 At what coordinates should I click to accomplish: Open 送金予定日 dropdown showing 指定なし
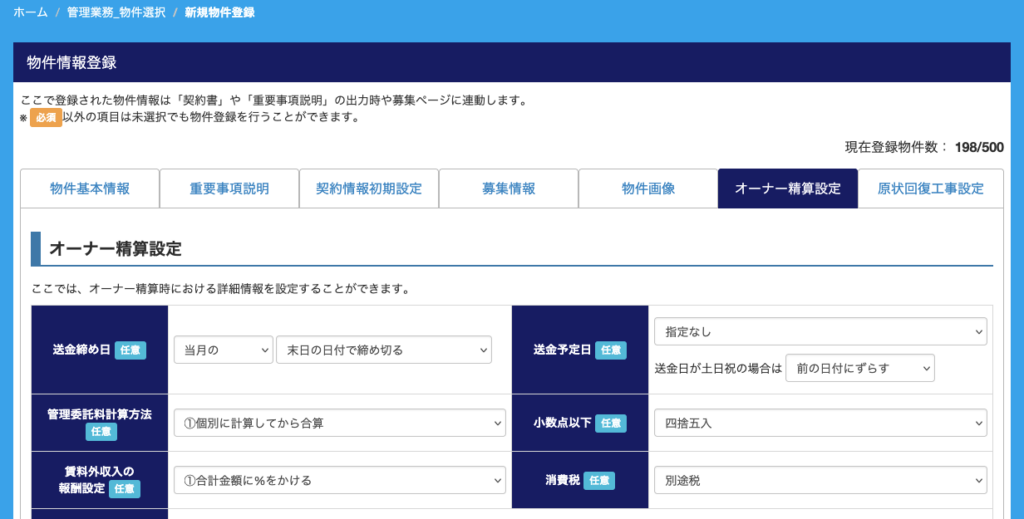pyautogui.click(x=820, y=331)
